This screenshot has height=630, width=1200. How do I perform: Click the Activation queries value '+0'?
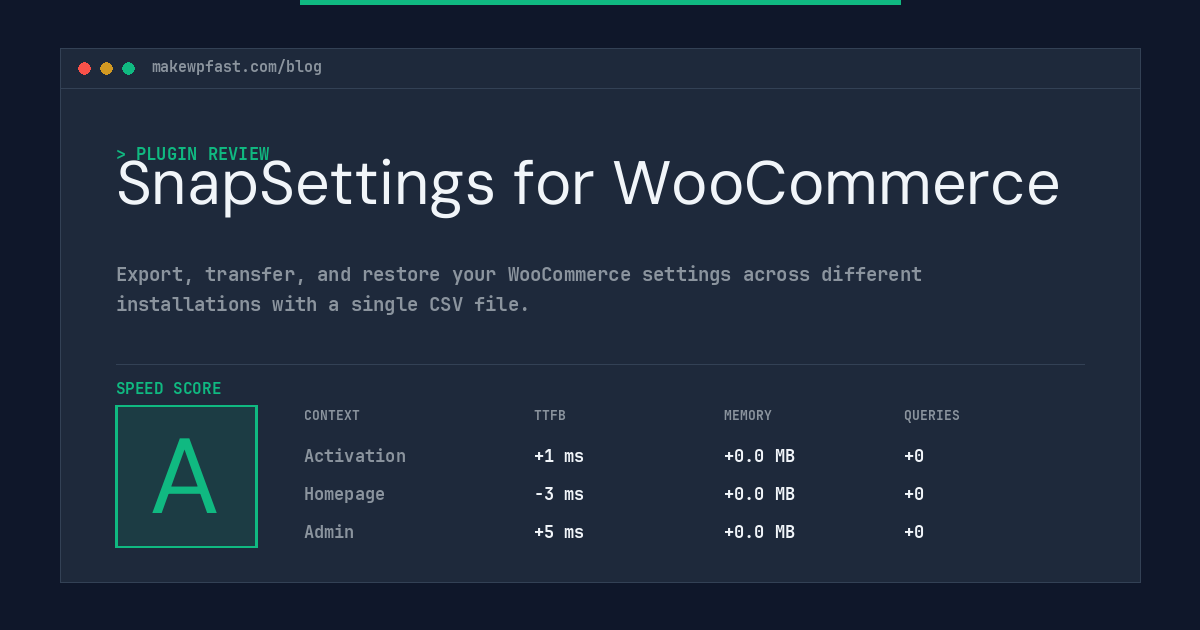(914, 456)
